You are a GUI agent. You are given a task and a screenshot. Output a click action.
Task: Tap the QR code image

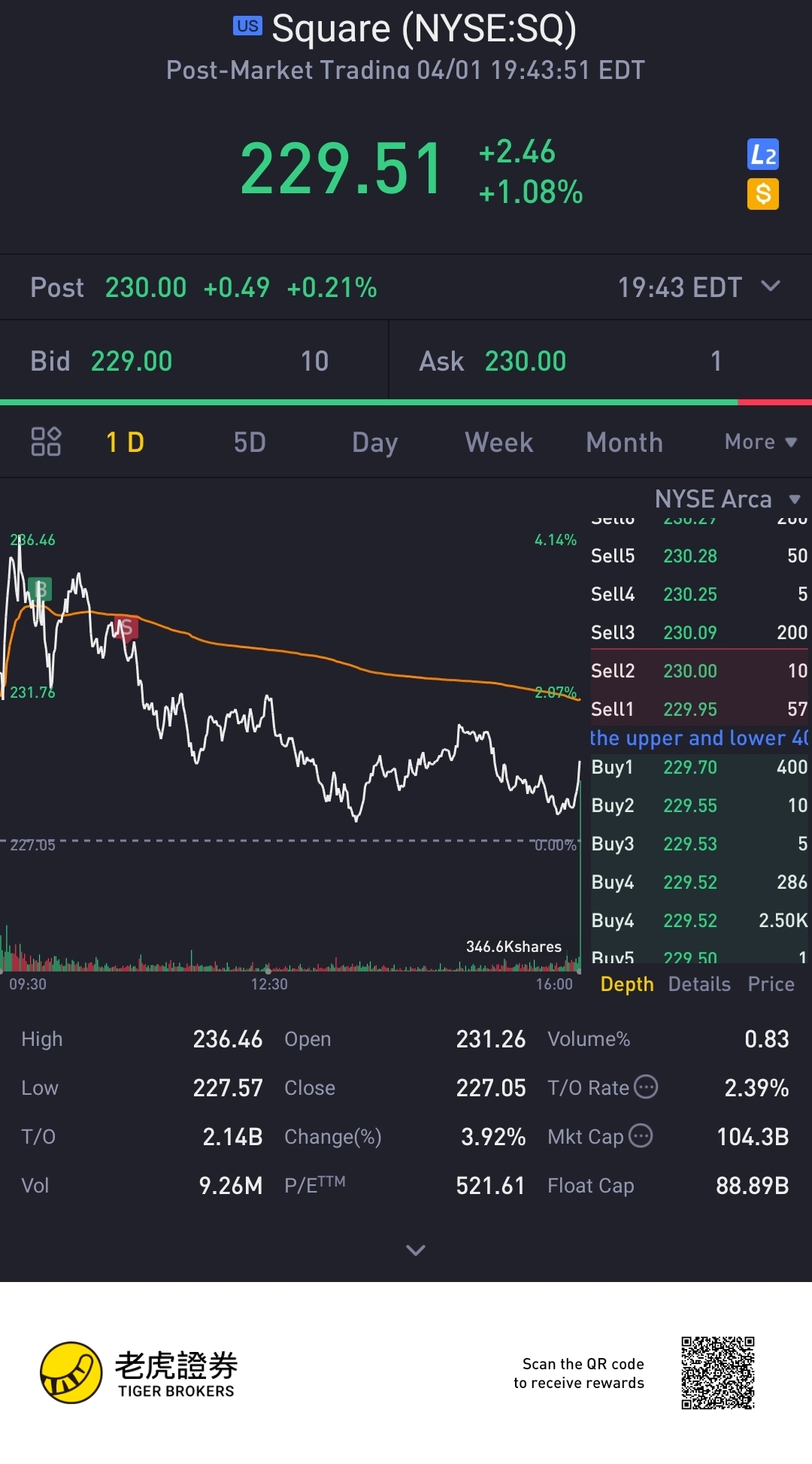pyautogui.click(x=718, y=1373)
